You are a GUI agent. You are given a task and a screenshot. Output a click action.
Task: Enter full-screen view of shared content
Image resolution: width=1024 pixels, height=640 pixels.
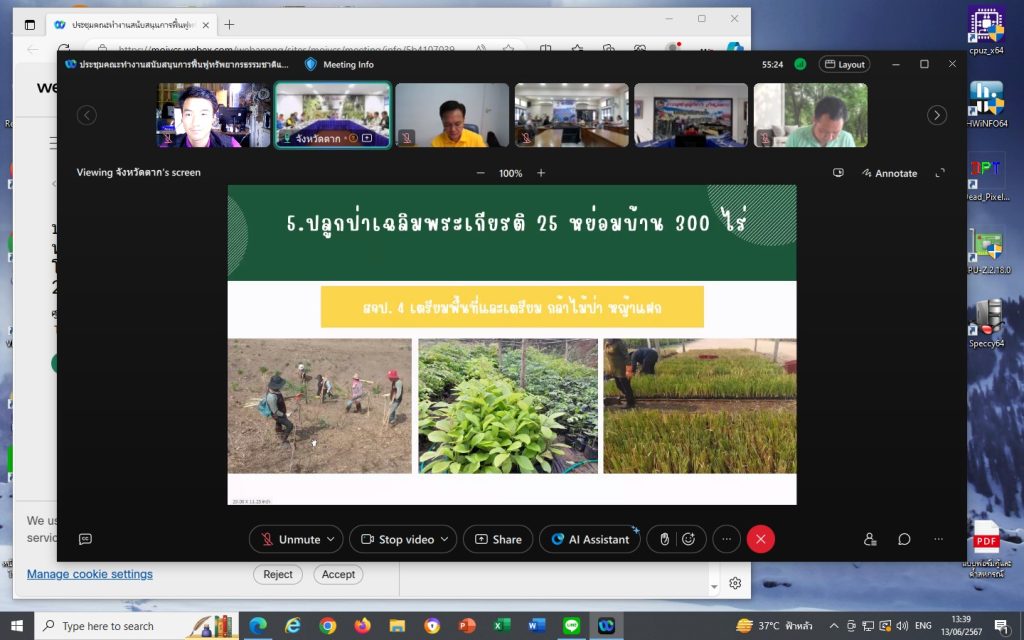pyautogui.click(x=940, y=173)
